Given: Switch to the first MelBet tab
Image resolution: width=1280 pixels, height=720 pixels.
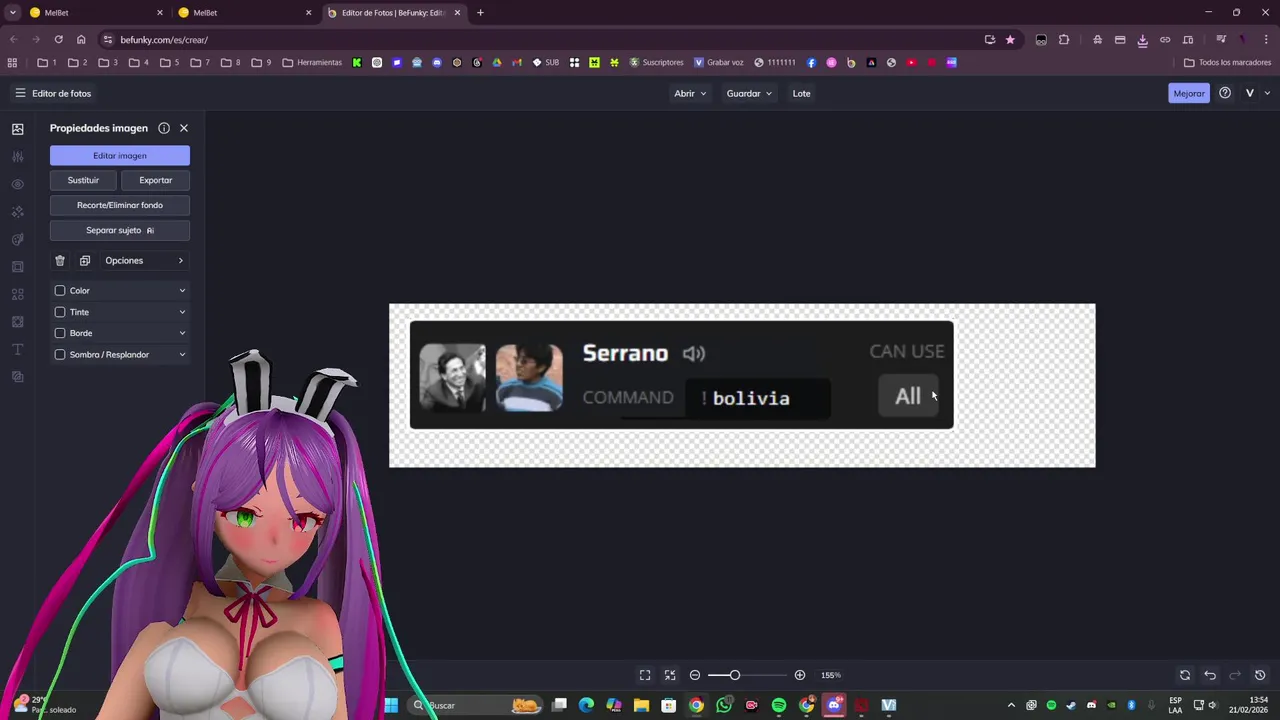Looking at the screenshot, I should tap(95, 13).
